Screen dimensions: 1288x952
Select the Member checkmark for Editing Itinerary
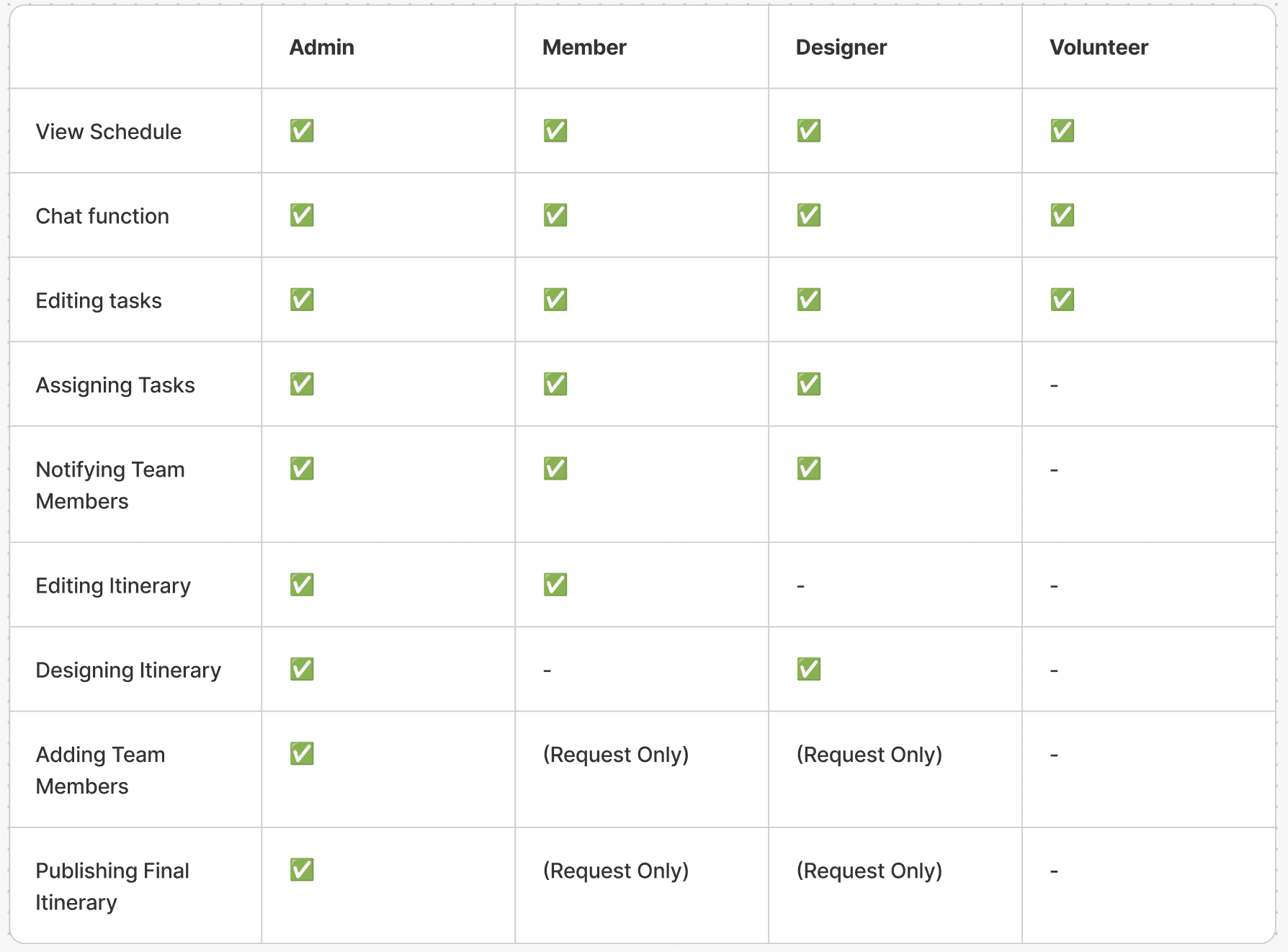pos(555,585)
